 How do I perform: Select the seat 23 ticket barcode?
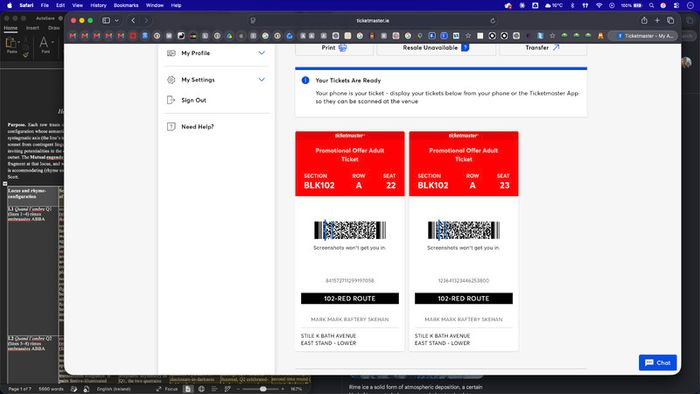(x=464, y=230)
